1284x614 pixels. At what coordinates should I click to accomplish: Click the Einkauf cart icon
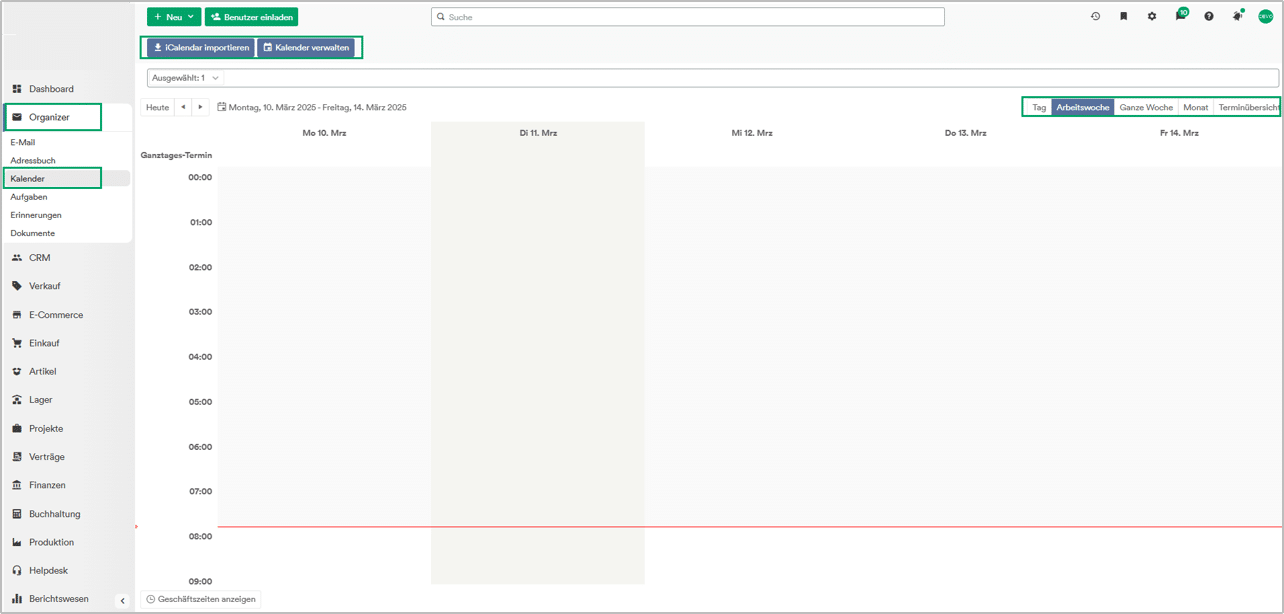(17, 343)
